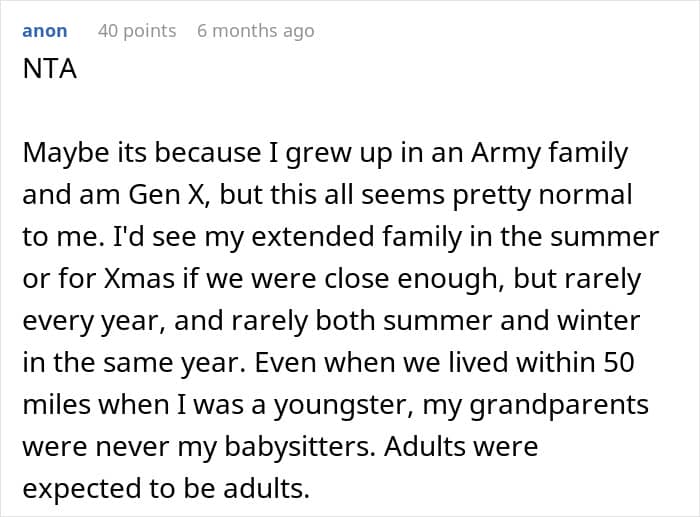Click the phrase summer and winter
700x517 pixels.
point(512,321)
